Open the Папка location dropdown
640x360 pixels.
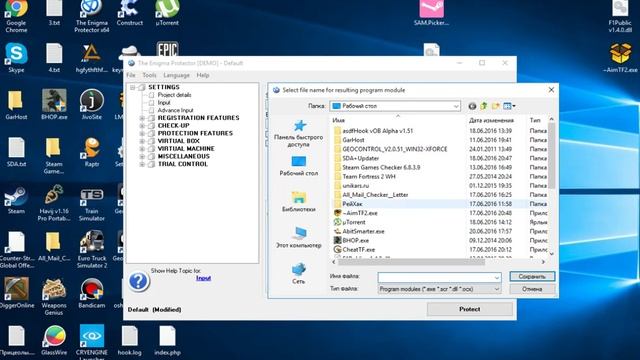tap(395, 106)
